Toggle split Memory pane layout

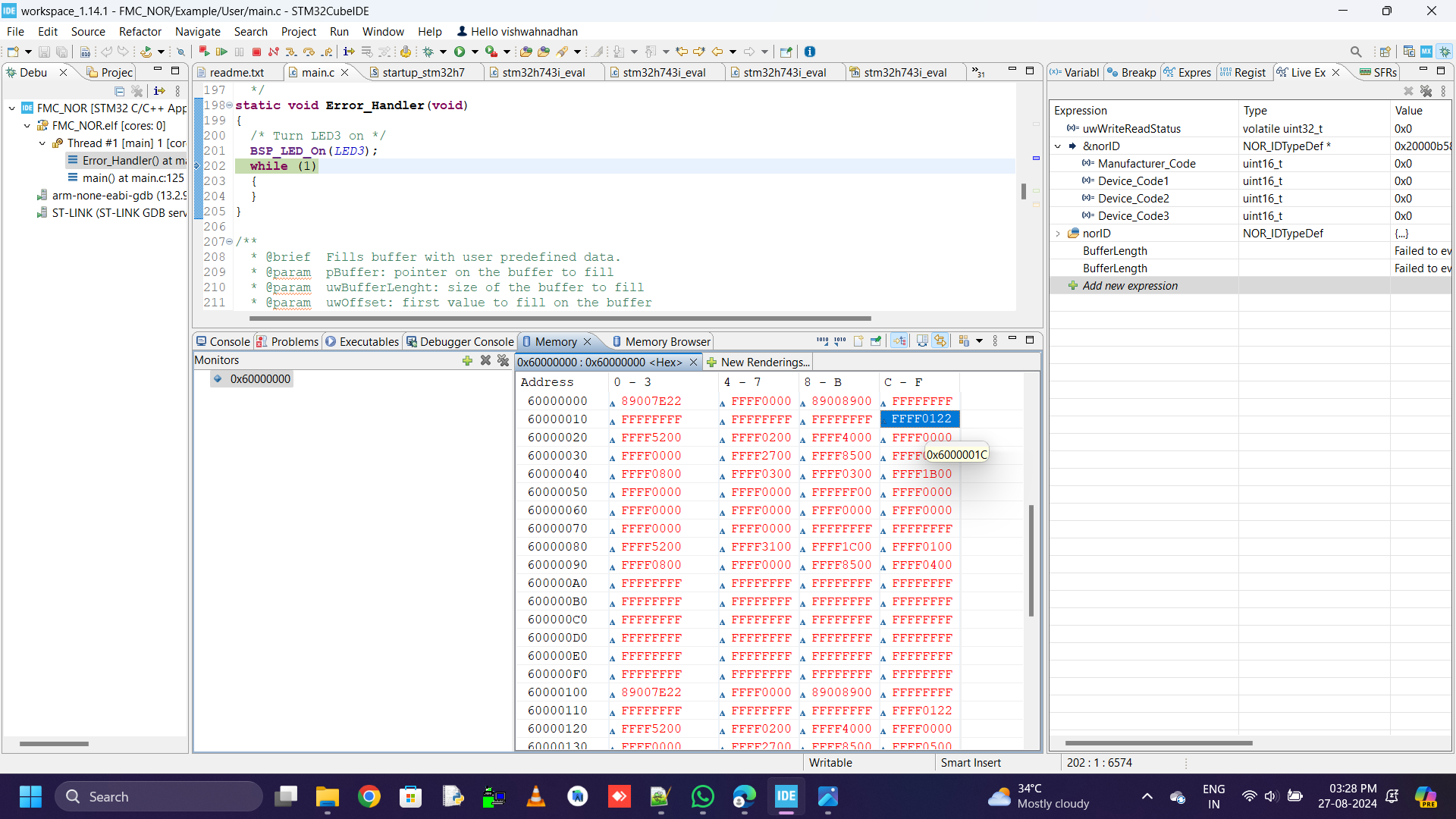tap(922, 340)
